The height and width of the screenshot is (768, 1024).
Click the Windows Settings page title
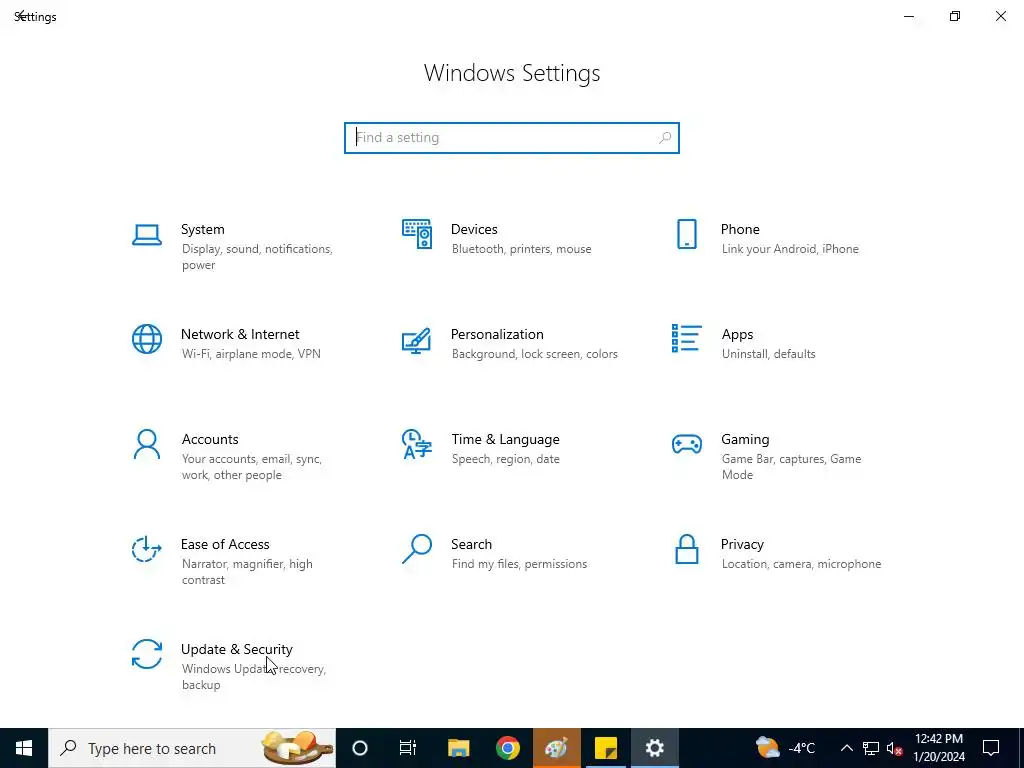pos(512,72)
